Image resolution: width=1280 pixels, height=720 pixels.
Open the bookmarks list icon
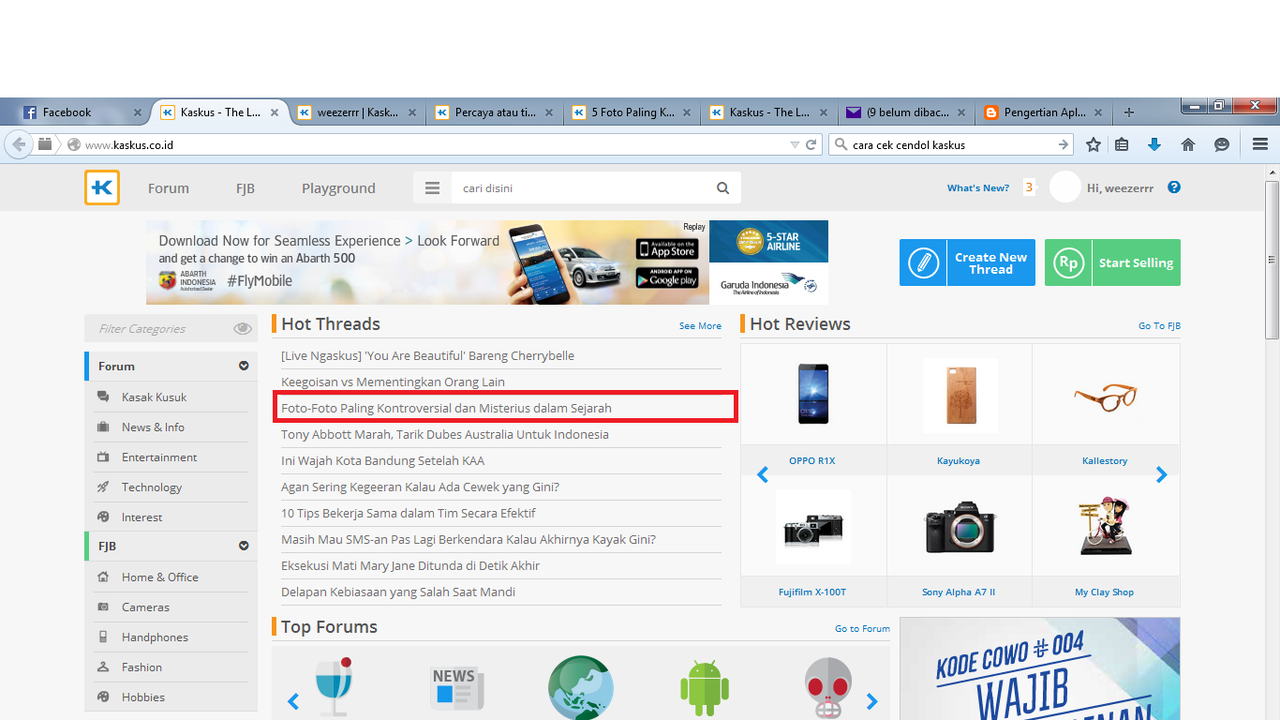click(1122, 144)
